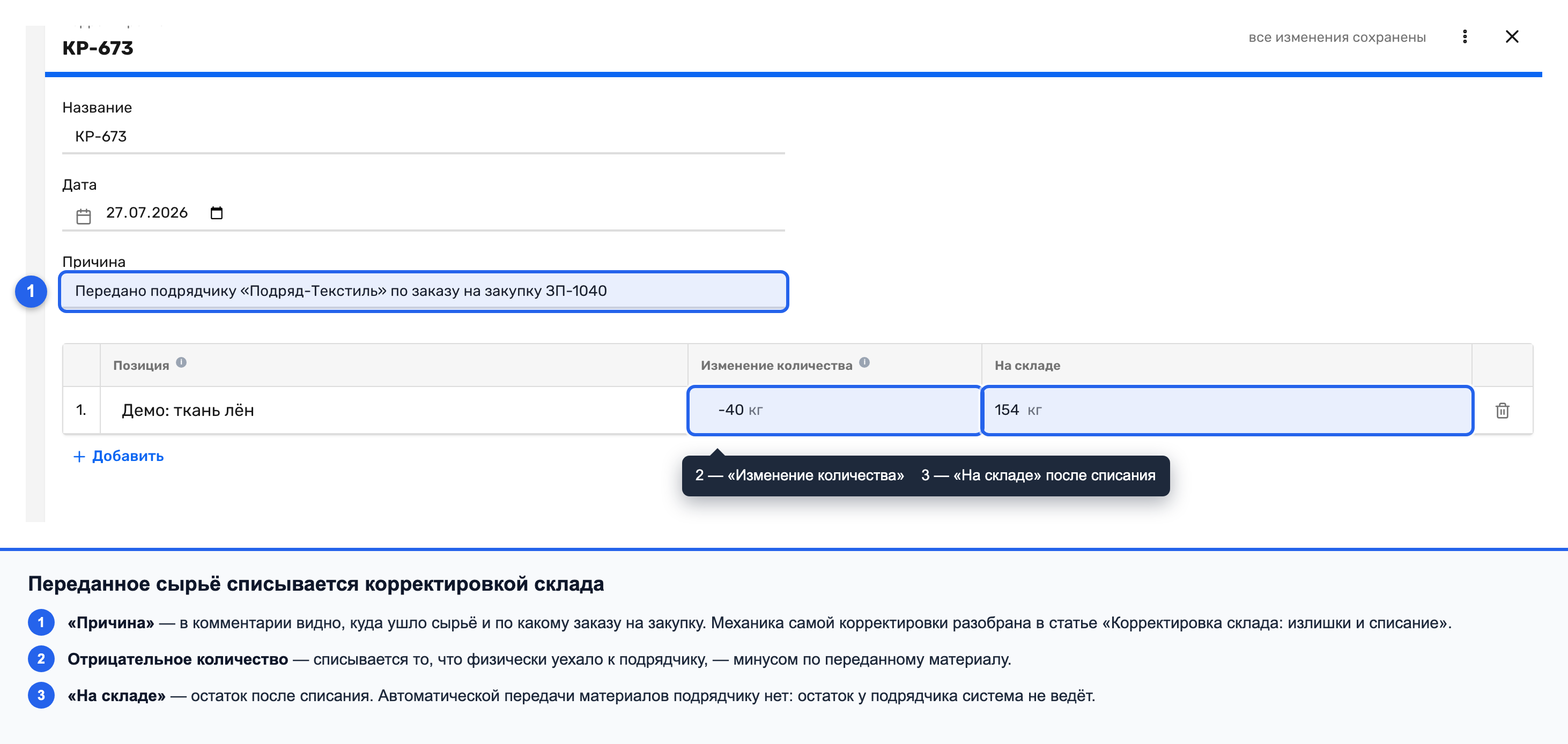Click the stock cell «154 кг»
Screen dimensions: 1568x744
(1227, 411)
